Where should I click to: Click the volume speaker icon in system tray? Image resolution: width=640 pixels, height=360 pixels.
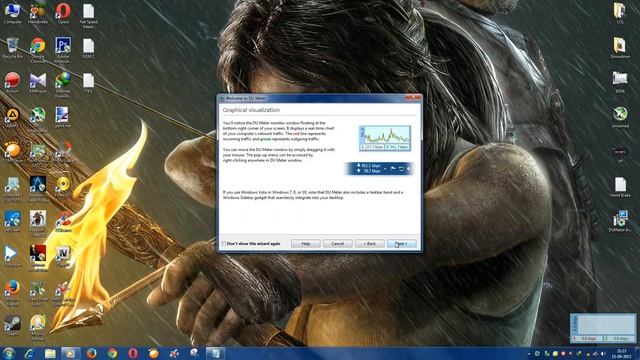(603, 354)
